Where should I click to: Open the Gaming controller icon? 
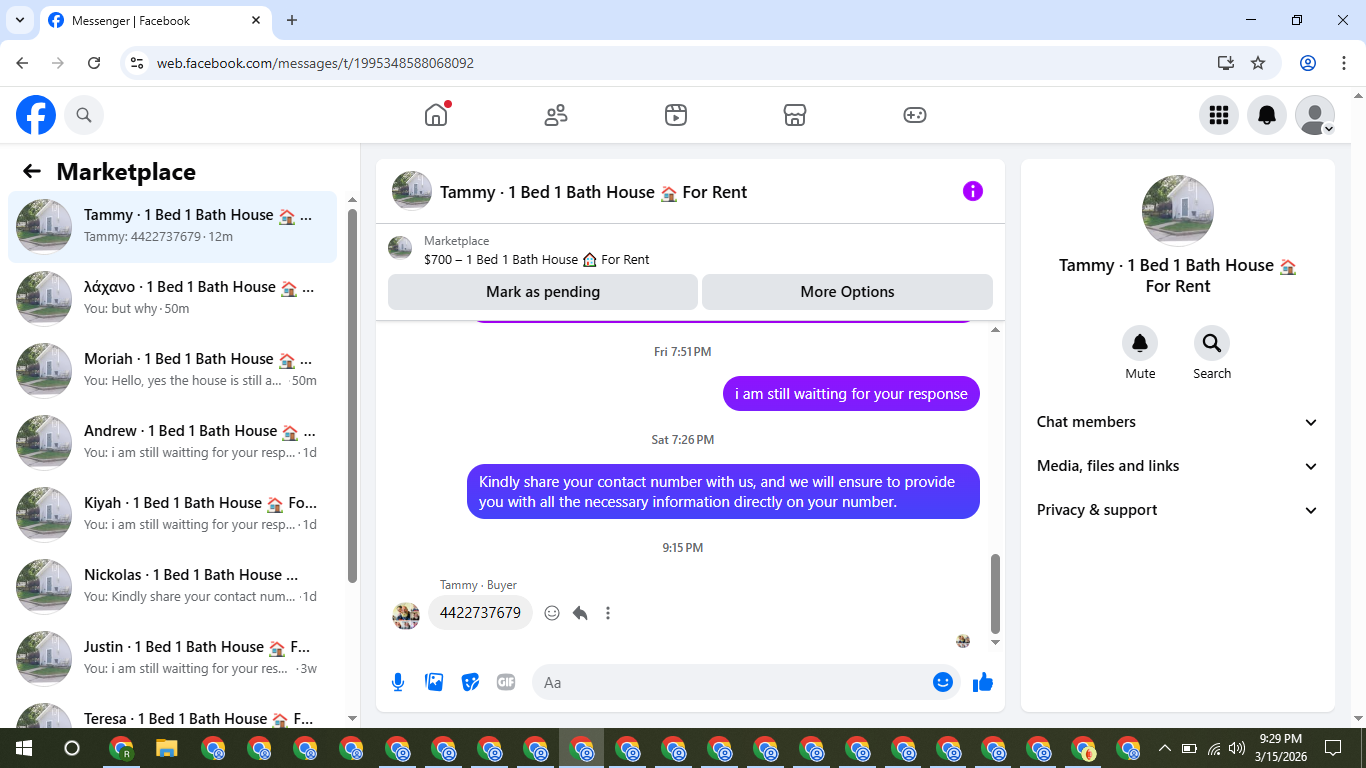(915, 115)
